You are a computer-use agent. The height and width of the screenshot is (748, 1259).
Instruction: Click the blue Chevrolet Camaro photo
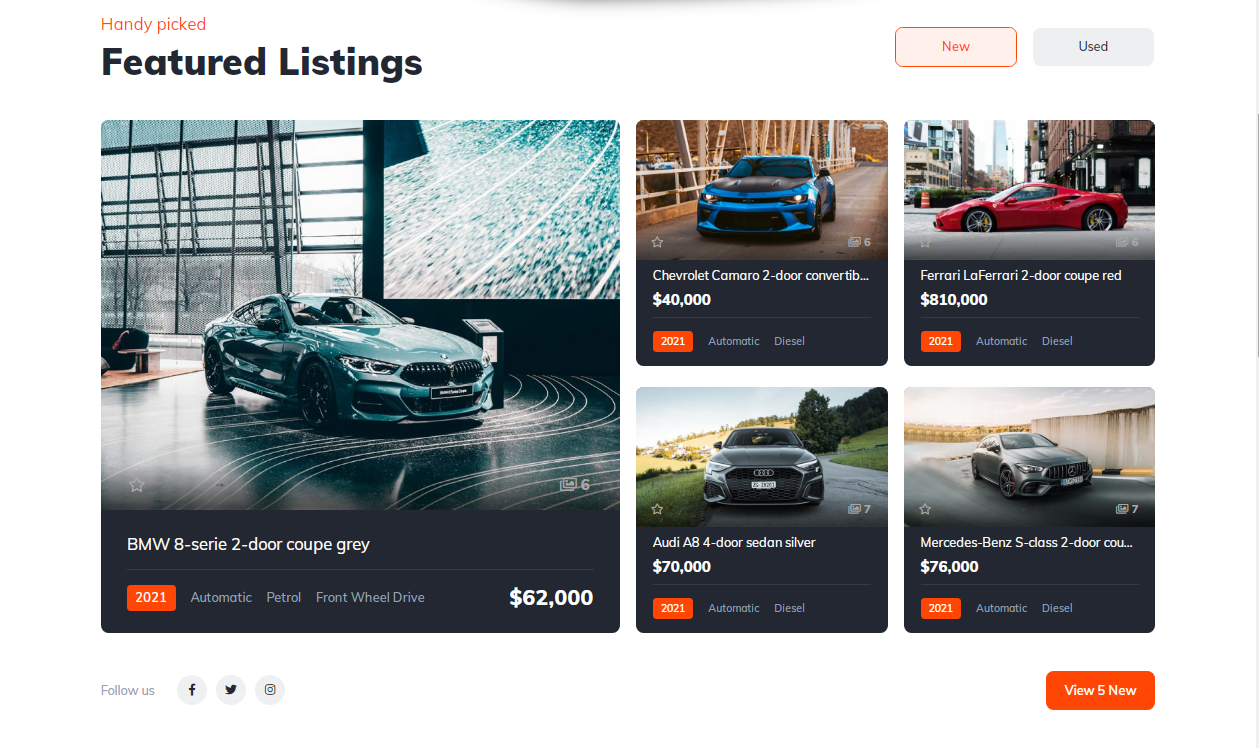[x=762, y=190]
